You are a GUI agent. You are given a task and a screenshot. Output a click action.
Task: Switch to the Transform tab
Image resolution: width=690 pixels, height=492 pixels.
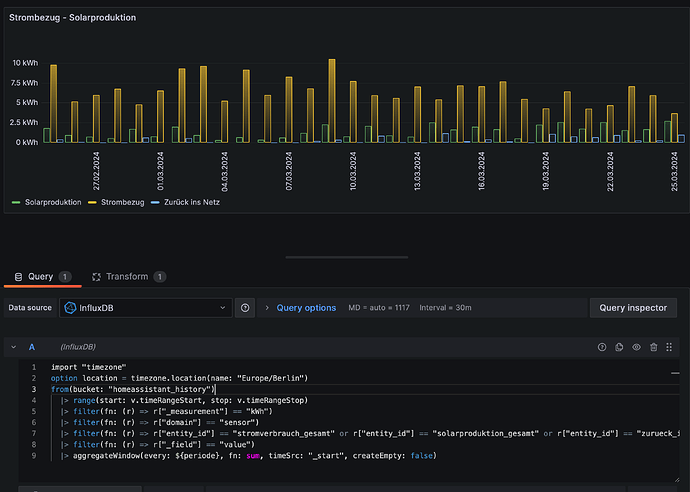(x=129, y=277)
